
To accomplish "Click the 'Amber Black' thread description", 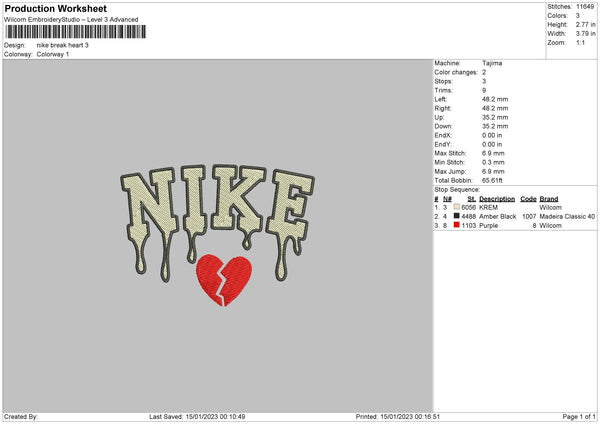I will click(x=497, y=217).
